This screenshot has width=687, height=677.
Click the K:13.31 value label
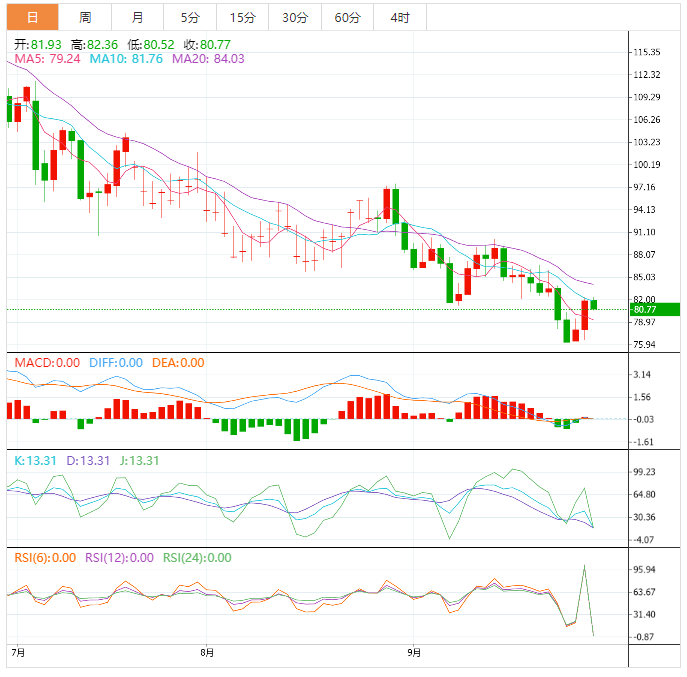coord(36,461)
